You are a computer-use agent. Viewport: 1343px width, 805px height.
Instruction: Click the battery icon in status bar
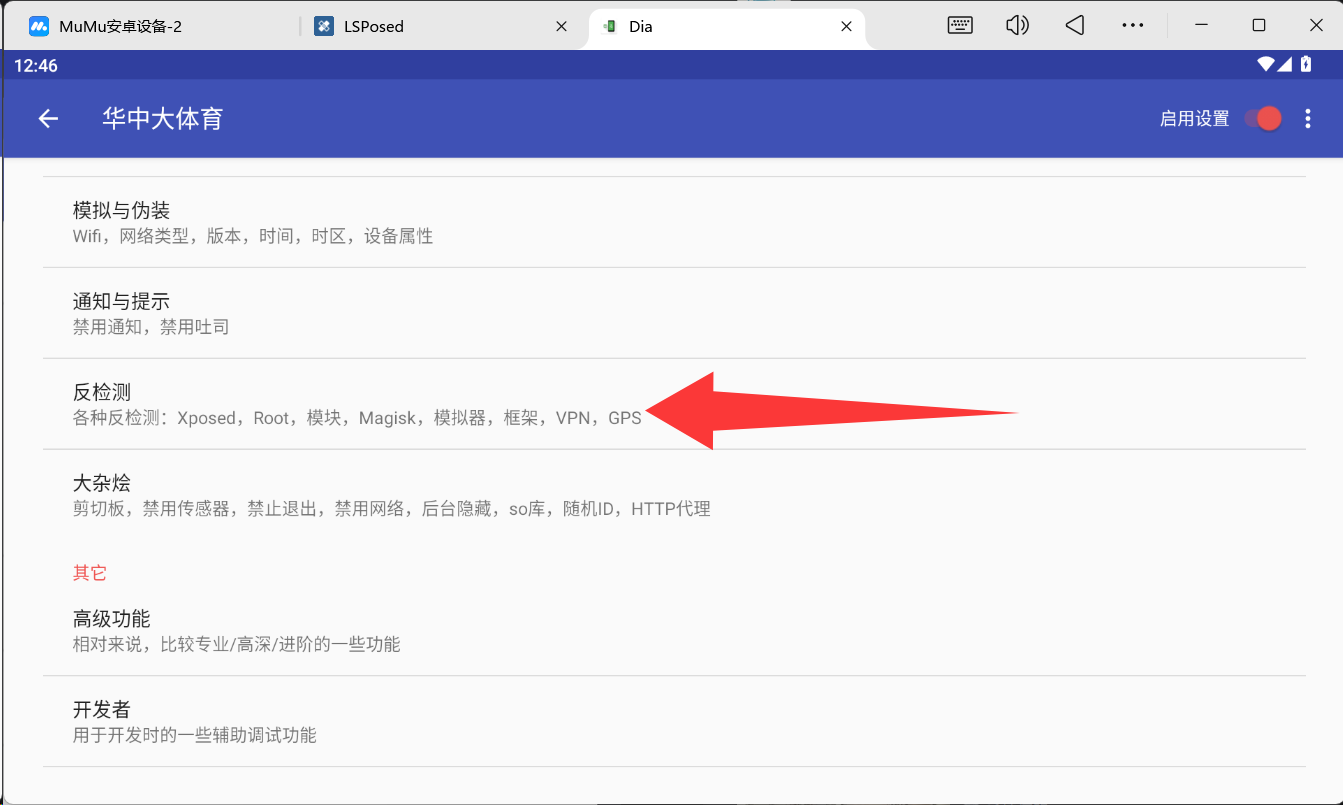point(1305,65)
